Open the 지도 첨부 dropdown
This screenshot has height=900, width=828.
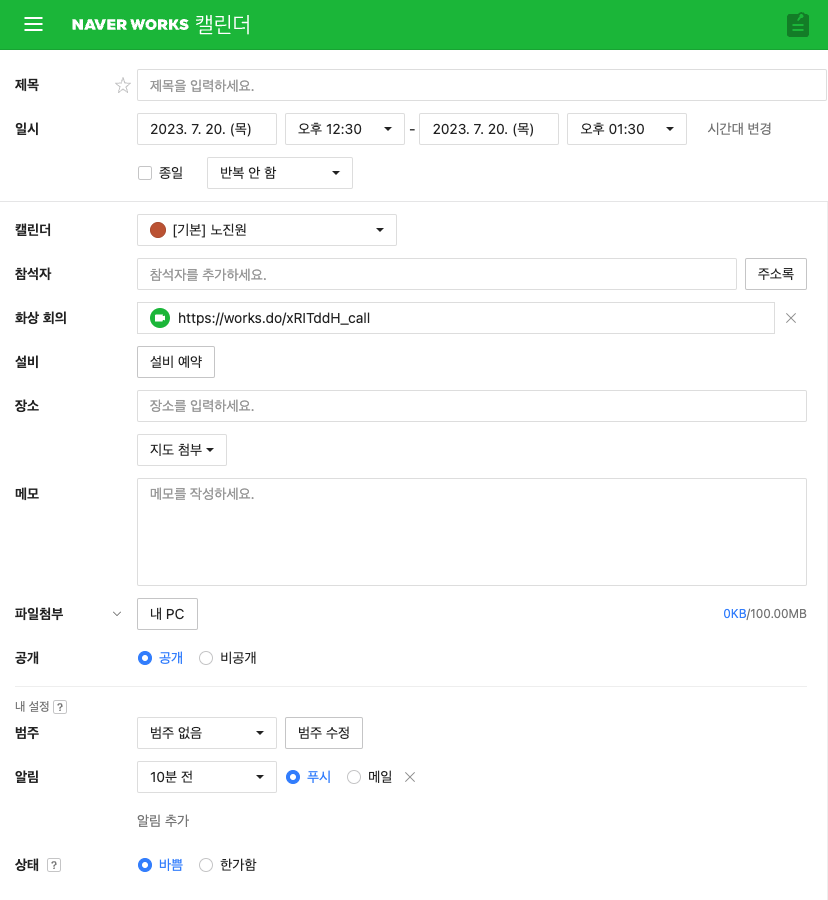[x=182, y=450]
